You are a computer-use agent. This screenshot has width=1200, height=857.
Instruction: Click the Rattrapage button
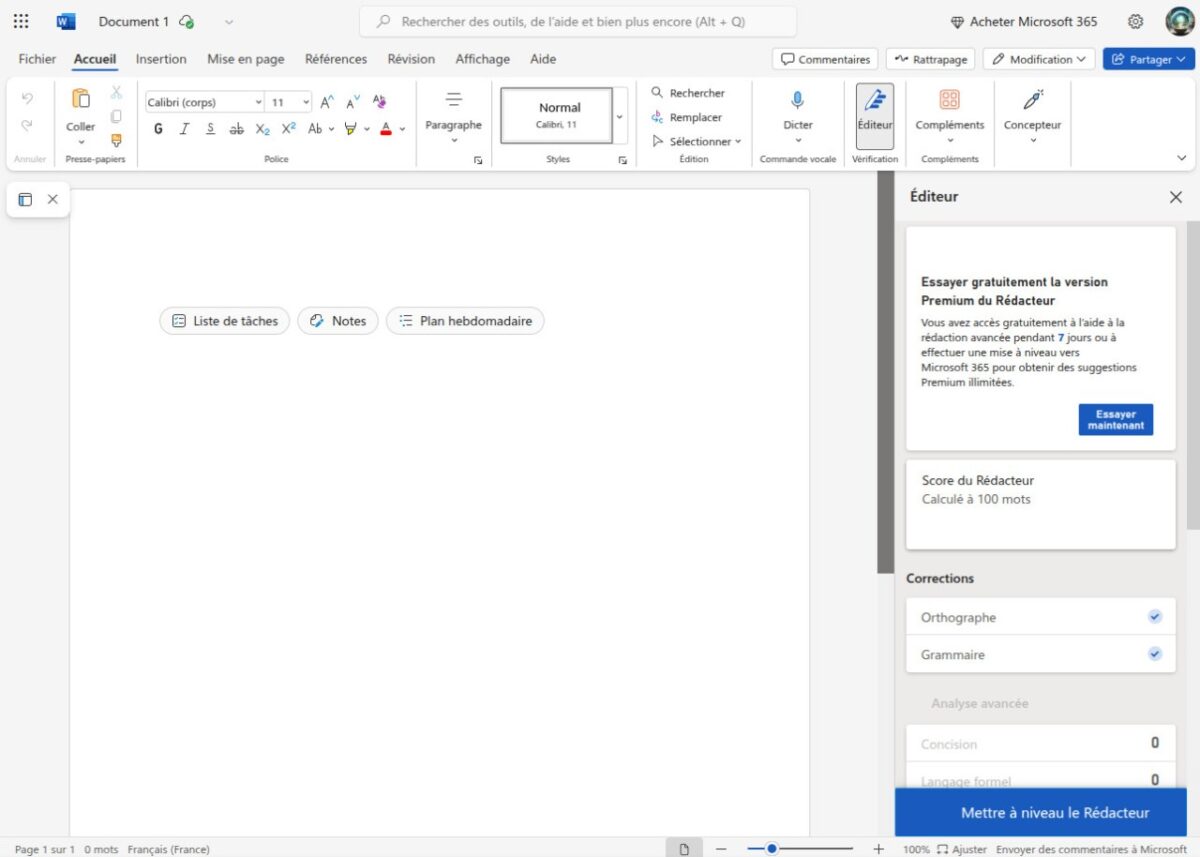(x=931, y=59)
